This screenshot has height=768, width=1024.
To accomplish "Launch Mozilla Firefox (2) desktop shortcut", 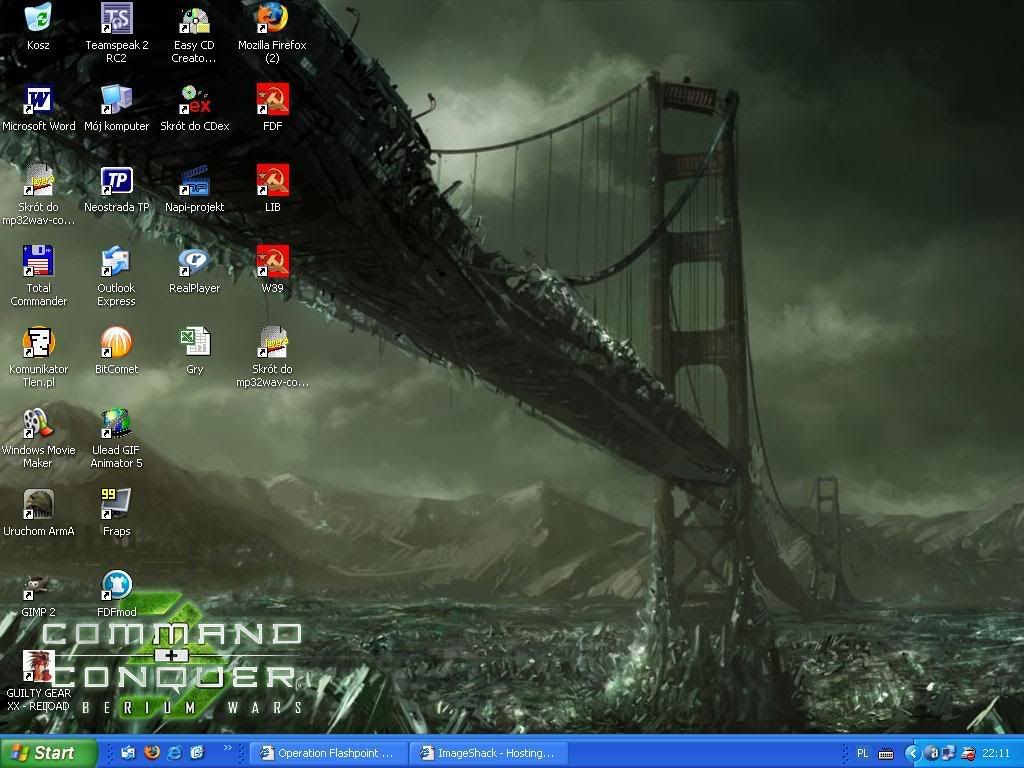I will [272, 18].
